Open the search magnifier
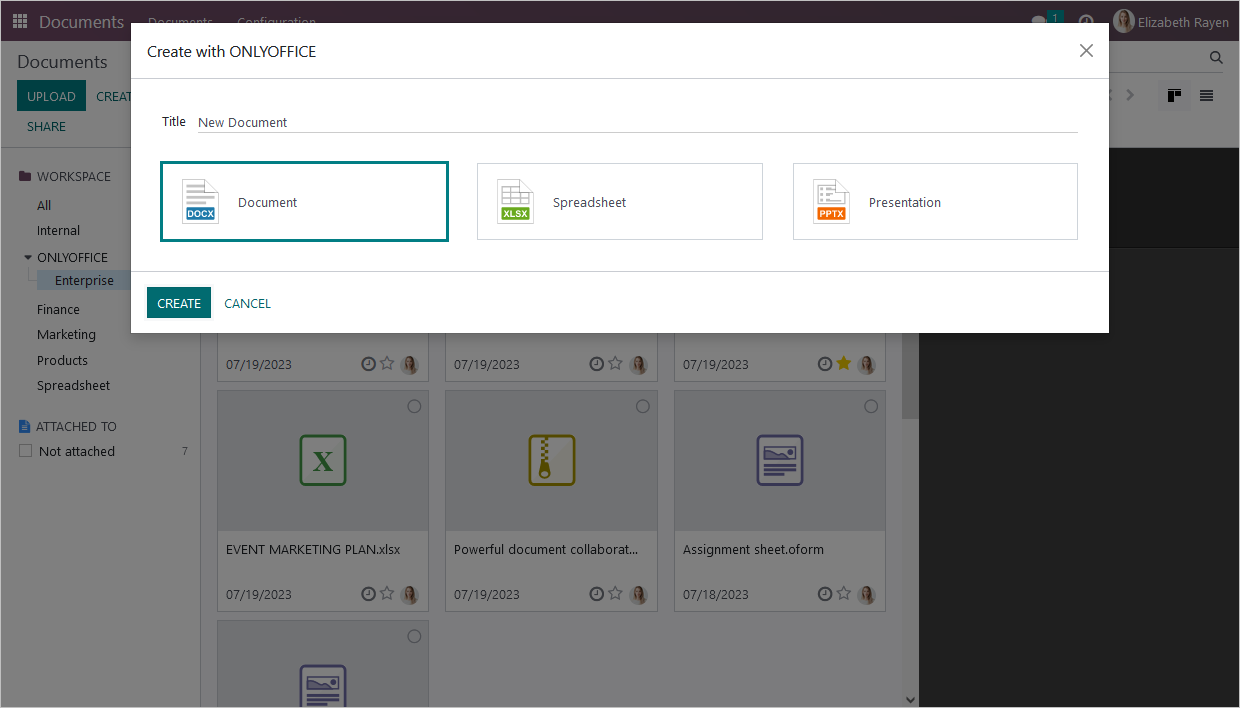1240x708 pixels. click(x=1215, y=57)
